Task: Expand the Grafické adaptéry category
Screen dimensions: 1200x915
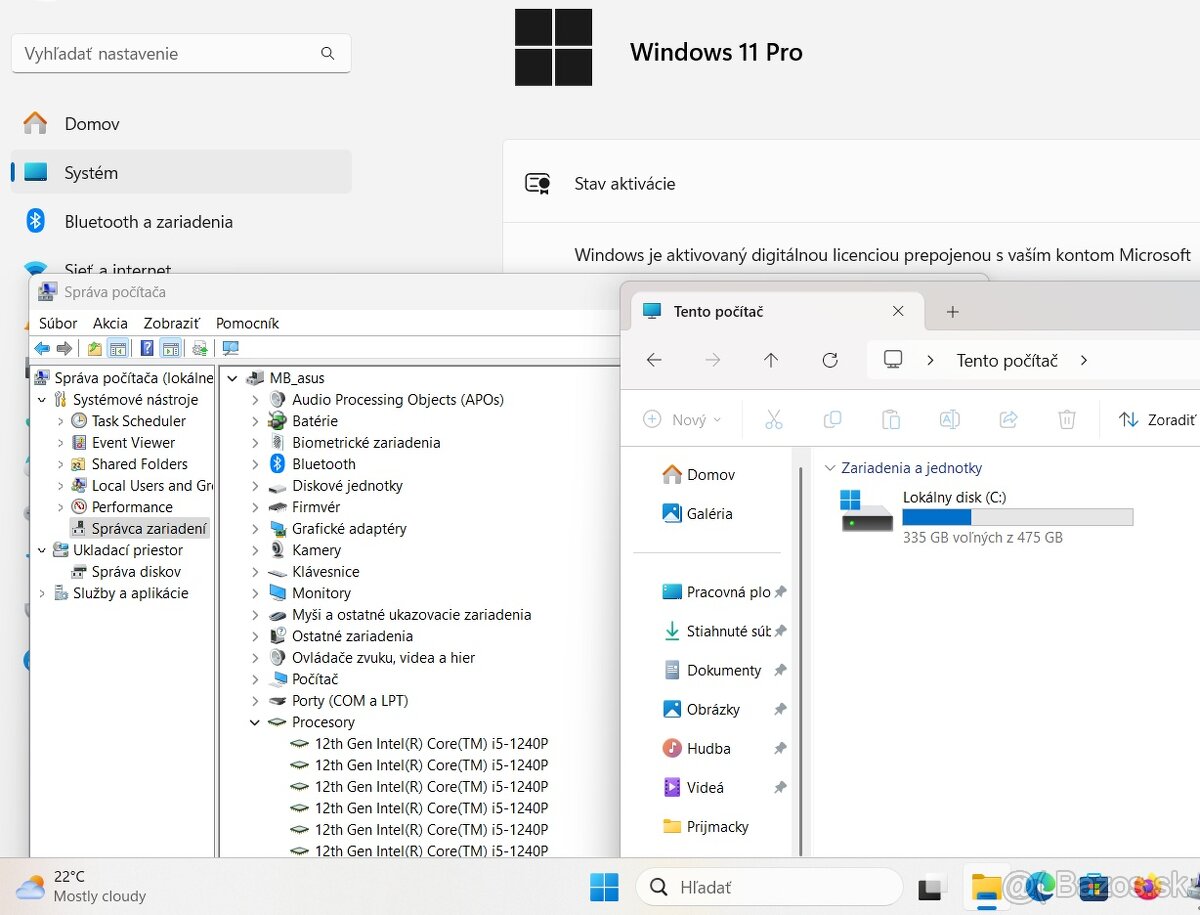Action: [255, 529]
